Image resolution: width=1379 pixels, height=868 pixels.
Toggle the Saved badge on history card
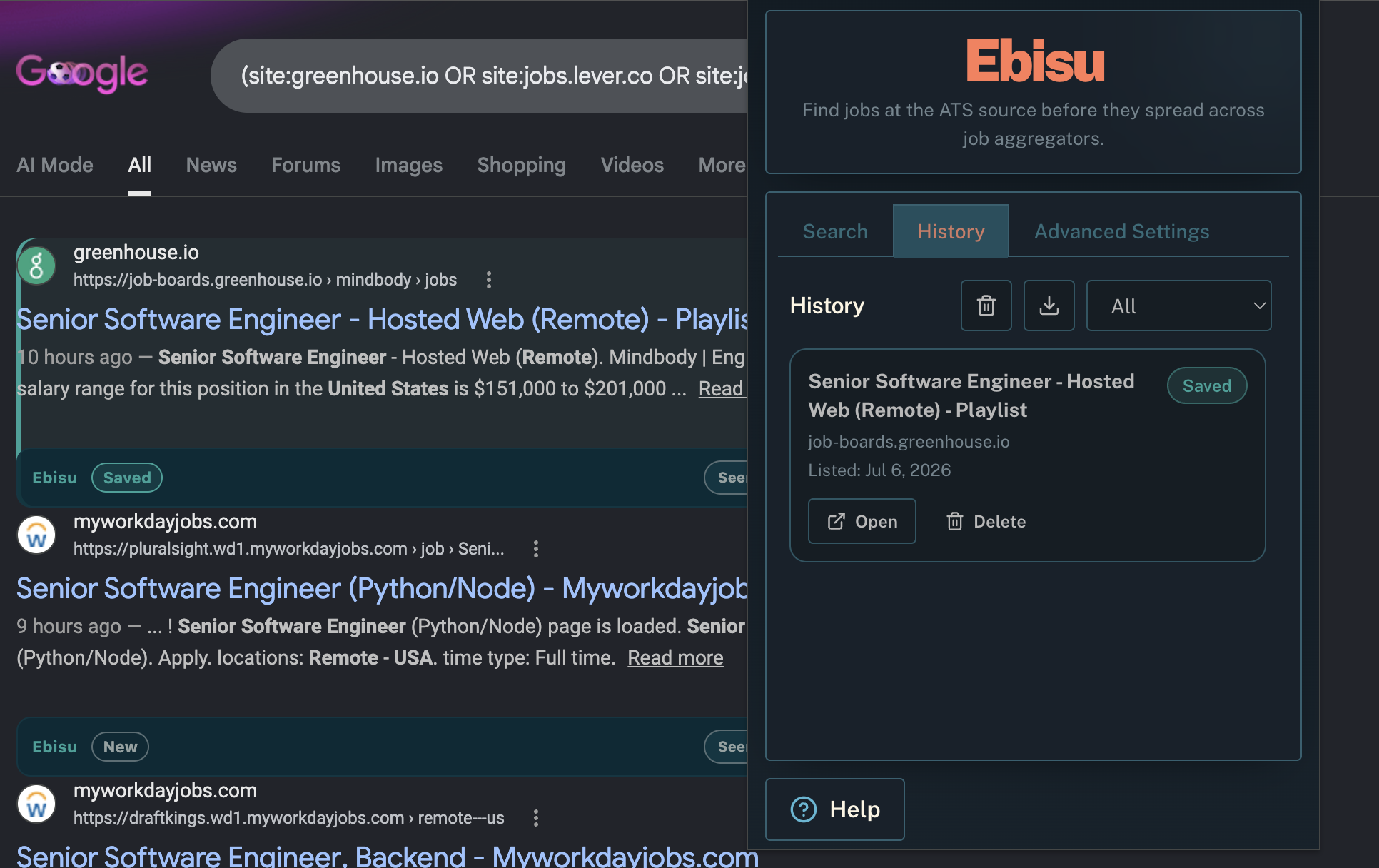pyautogui.click(x=1207, y=385)
